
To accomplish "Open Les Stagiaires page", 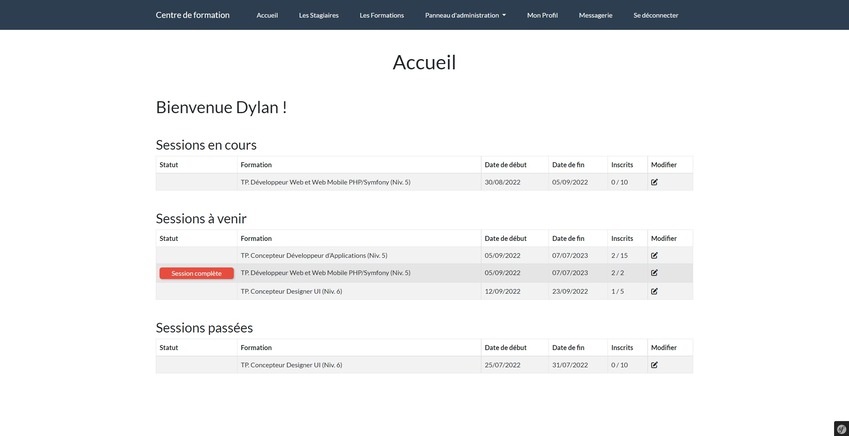I will coord(318,15).
